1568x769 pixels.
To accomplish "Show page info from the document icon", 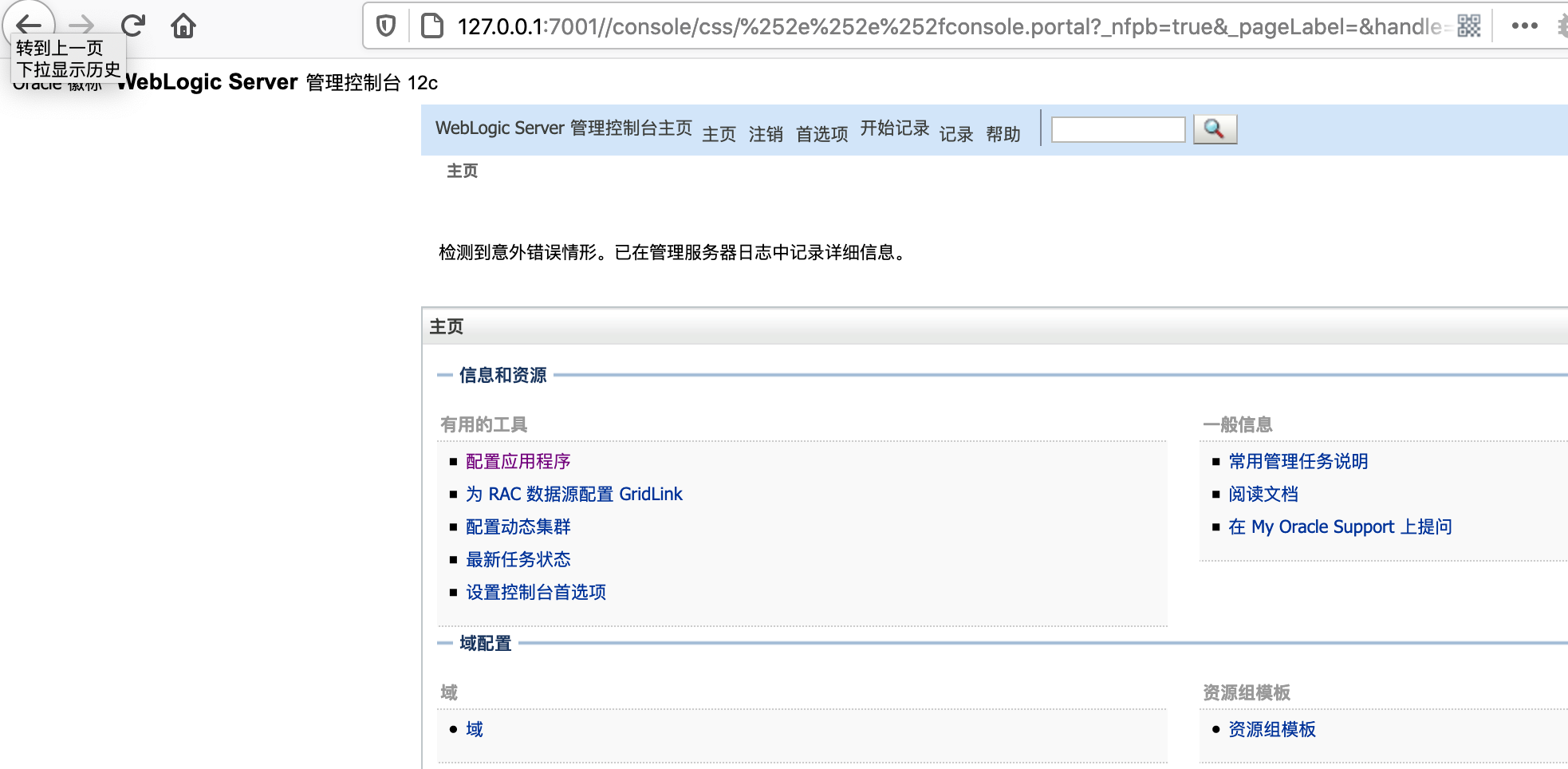I will pos(431,26).
